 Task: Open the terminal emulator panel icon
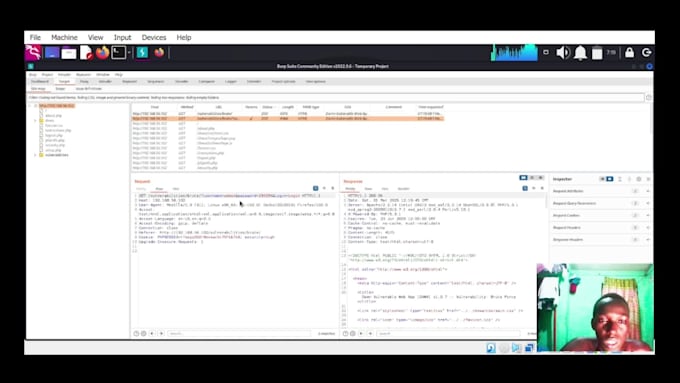pos(118,52)
